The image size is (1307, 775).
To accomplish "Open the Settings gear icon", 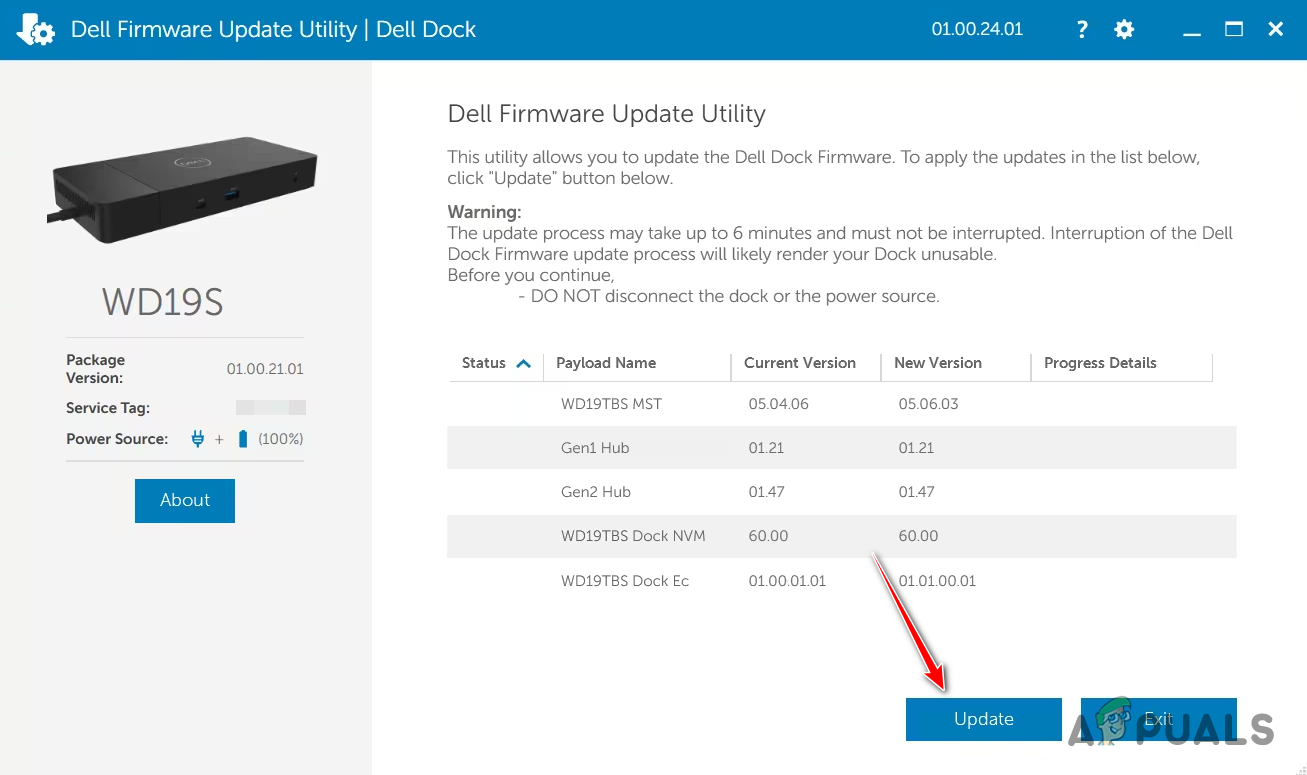I will pyautogui.click(x=1124, y=29).
